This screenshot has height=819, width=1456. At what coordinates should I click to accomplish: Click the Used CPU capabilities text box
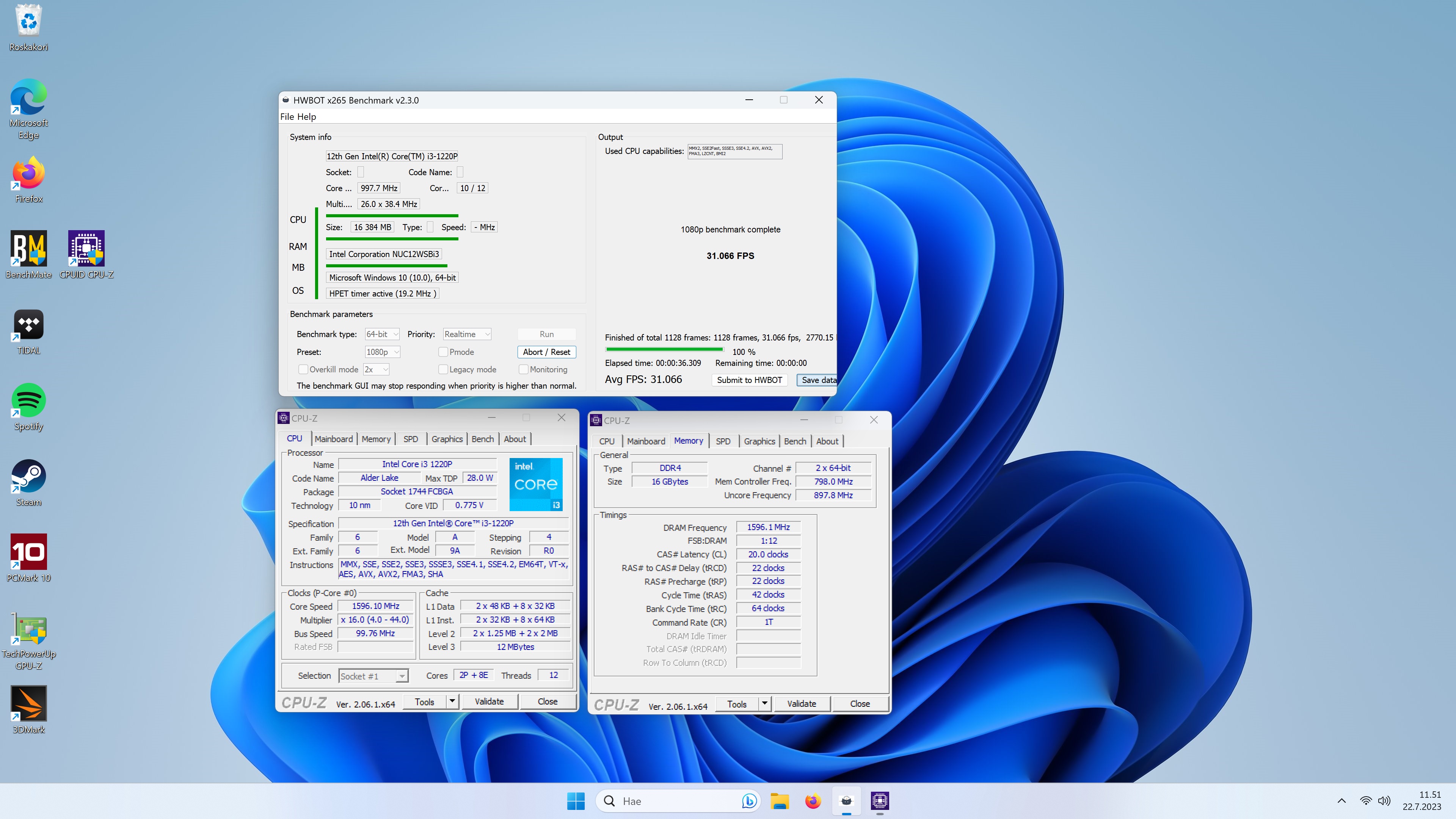click(735, 151)
